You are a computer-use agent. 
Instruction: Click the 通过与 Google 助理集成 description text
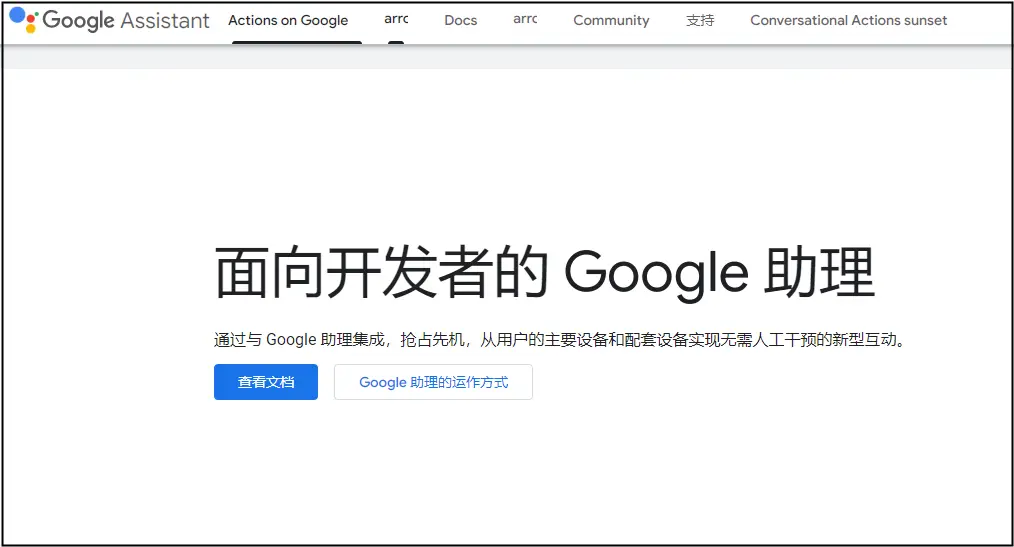click(x=559, y=339)
